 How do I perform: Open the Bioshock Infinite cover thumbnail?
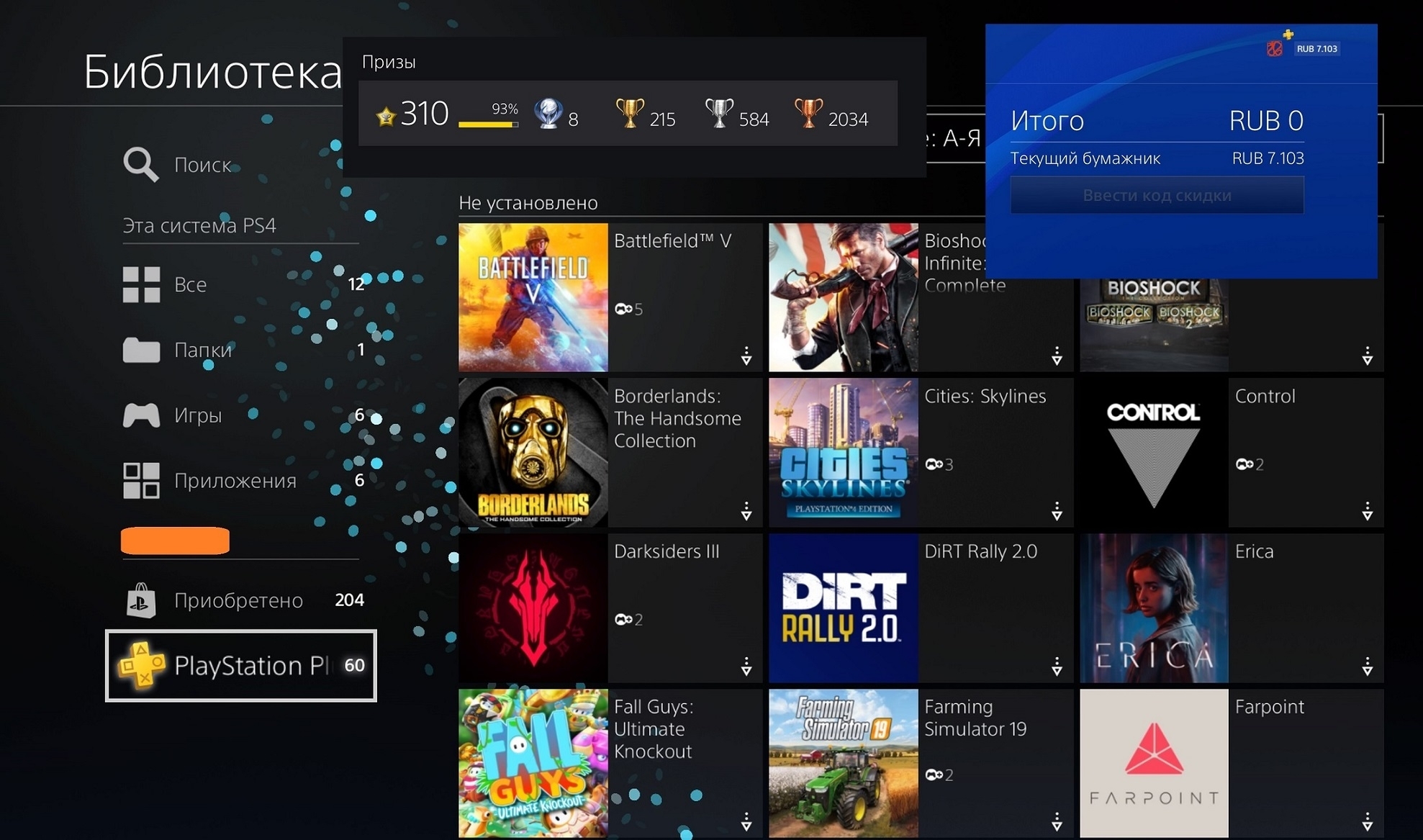coord(844,297)
